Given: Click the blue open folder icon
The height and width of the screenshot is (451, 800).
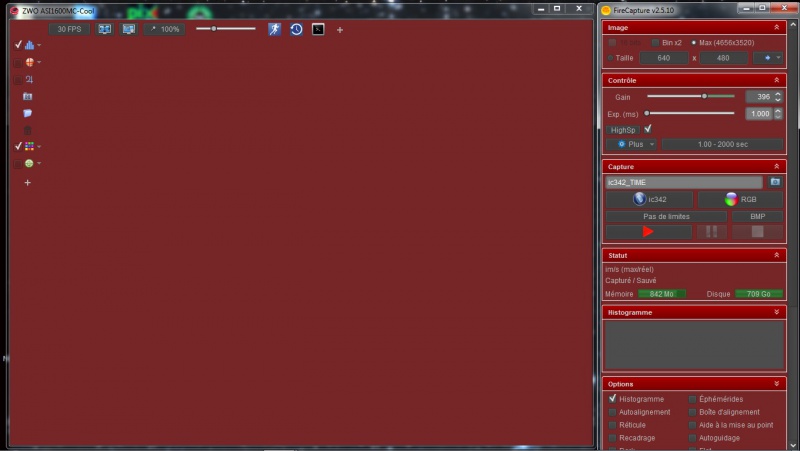Looking at the screenshot, I should (x=28, y=113).
